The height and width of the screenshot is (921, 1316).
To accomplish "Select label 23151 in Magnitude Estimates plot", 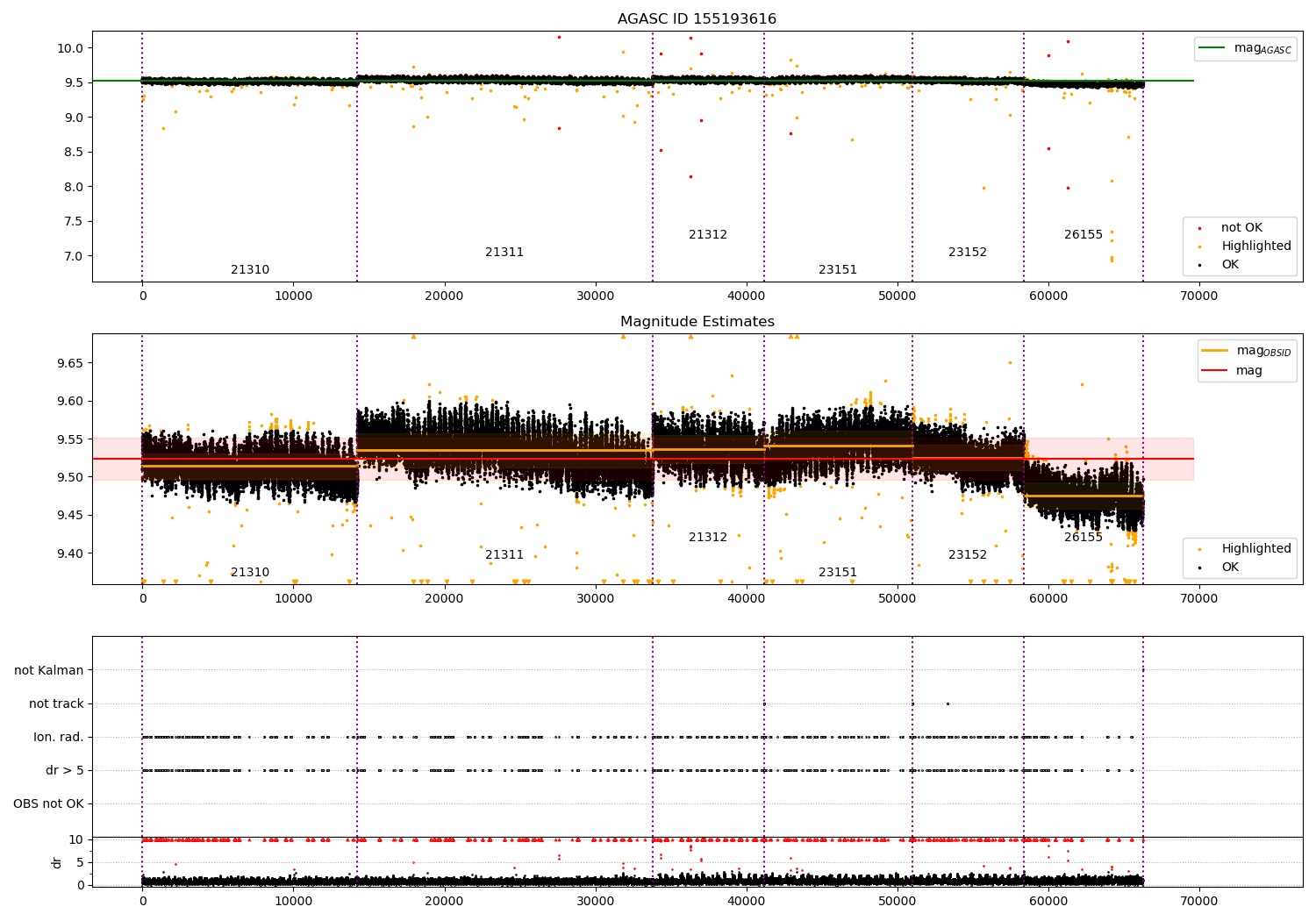I will (x=838, y=573).
